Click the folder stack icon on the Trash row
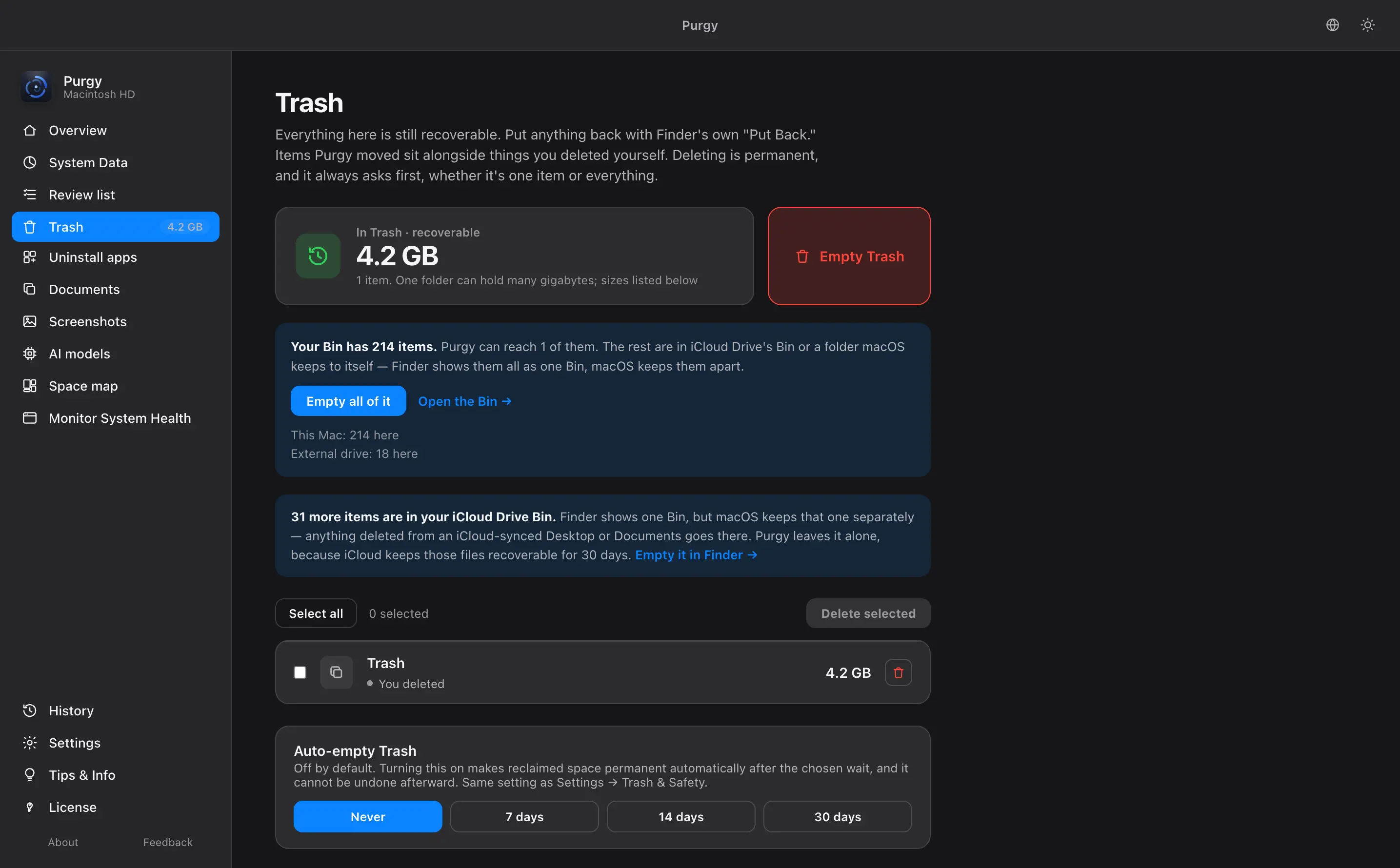The width and height of the screenshot is (1400, 868). tap(337, 672)
